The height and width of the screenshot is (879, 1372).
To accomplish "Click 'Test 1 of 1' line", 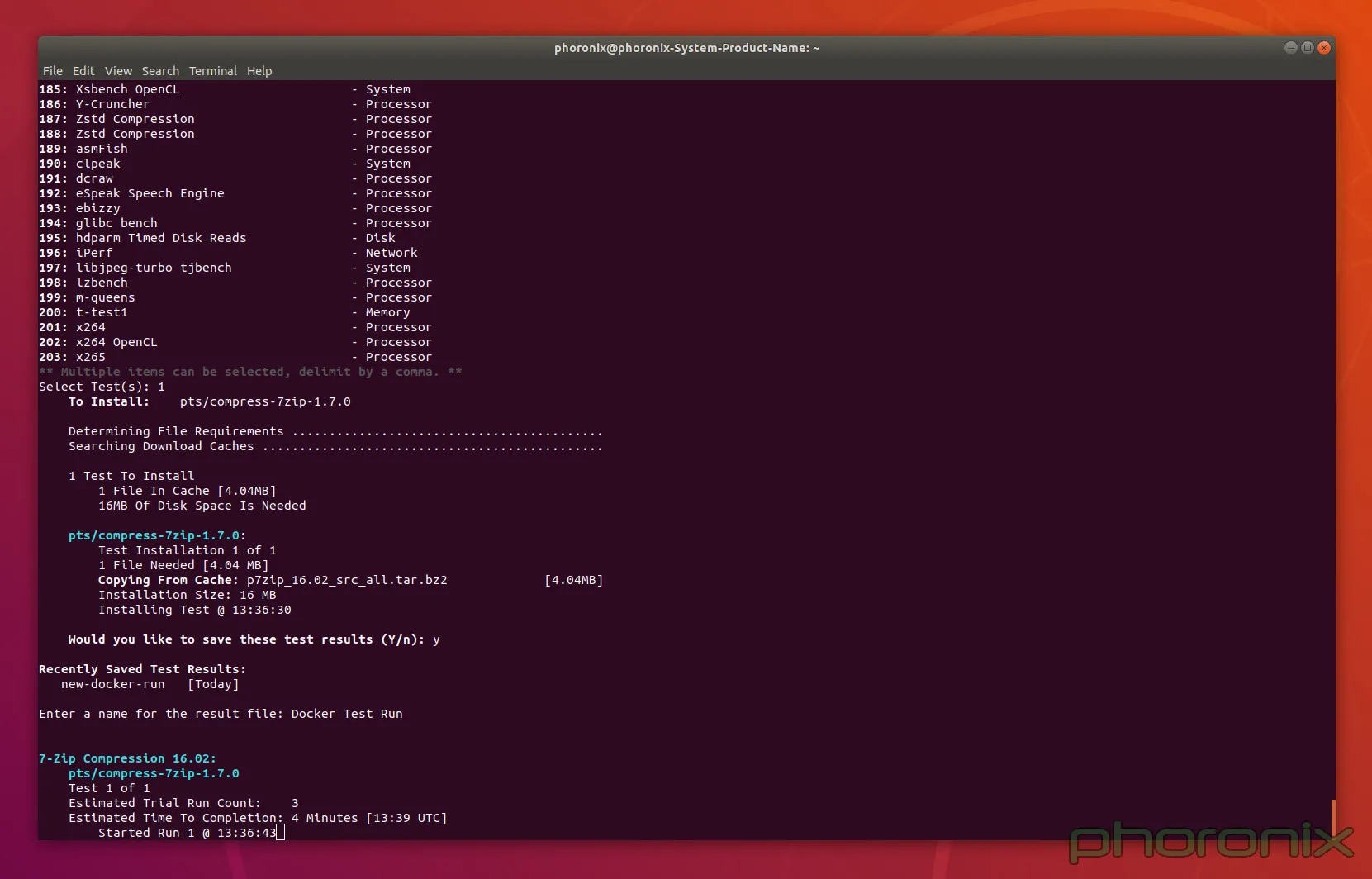I will [x=109, y=788].
